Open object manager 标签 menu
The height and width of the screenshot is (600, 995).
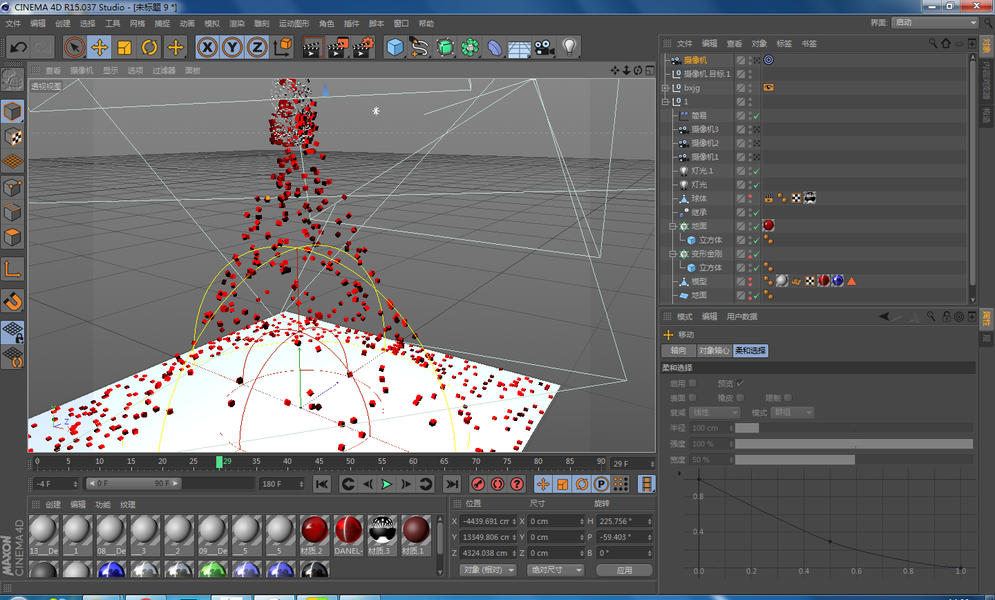click(x=784, y=44)
